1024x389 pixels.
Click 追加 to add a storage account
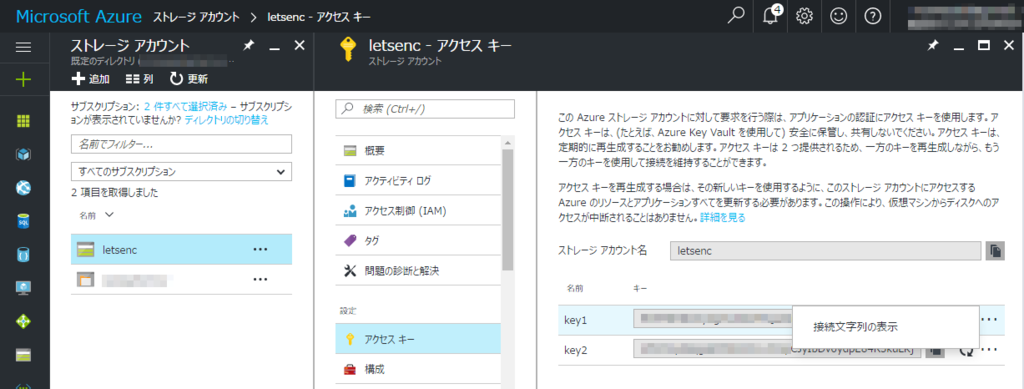tap(90, 79)
